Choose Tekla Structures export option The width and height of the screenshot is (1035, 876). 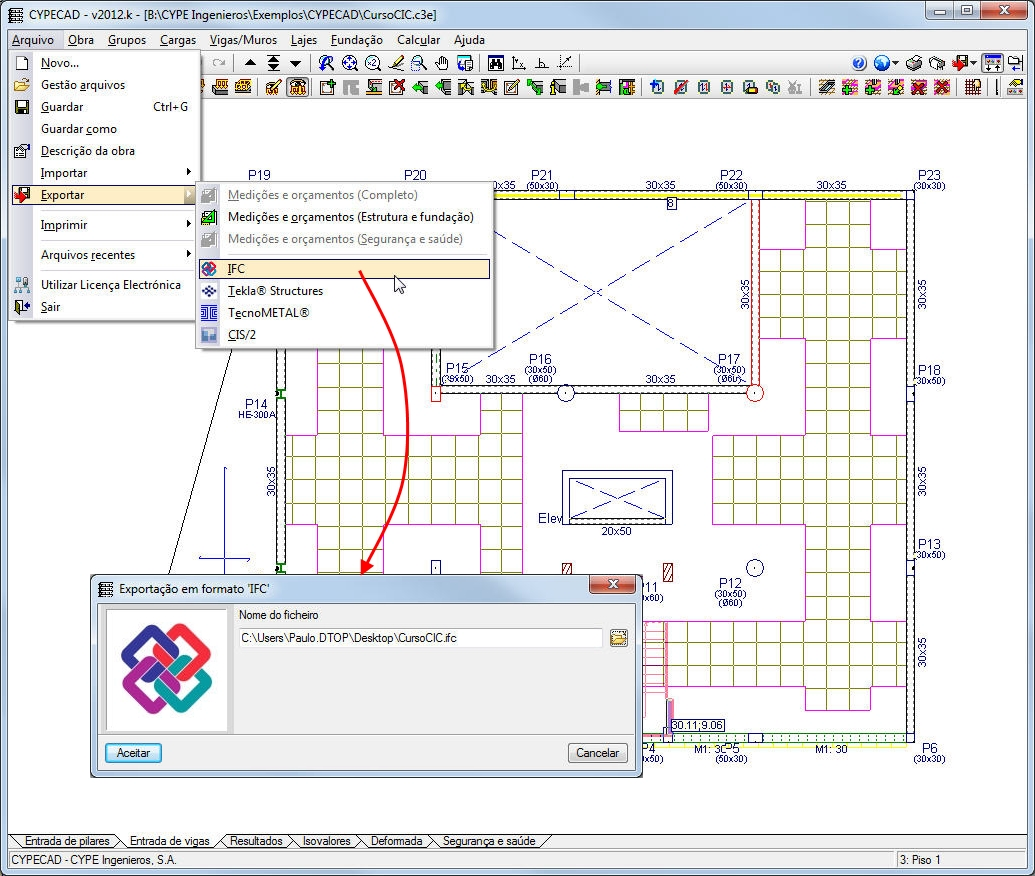[x=344, y=290]
